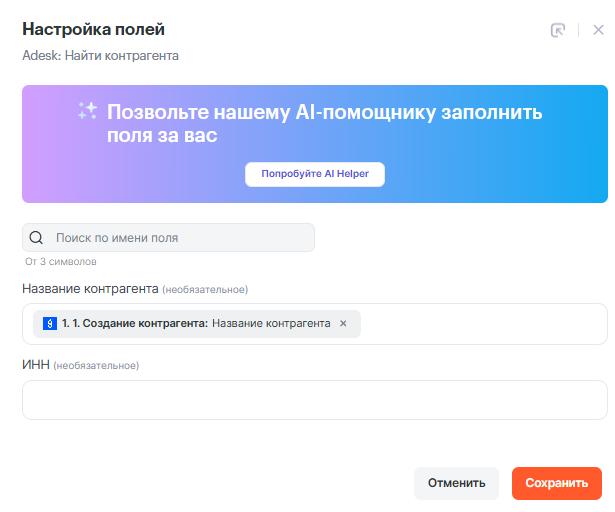Click inside the ИНН input field
Image resolution: width=615 pixels, height=512 pixels.
tap(314, 400)
